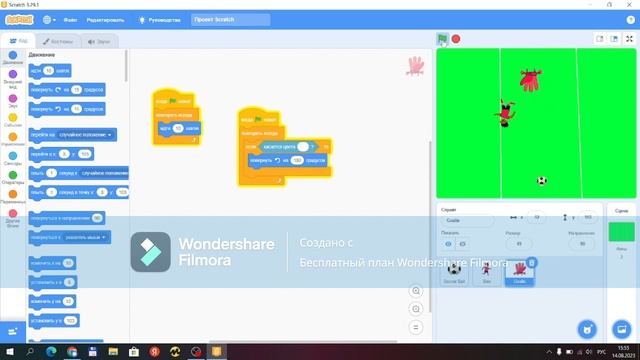This screenshot has width=640, height=360.
Task: Select the Ben sprite thumbnail
Action: pyautogui.click(x=487, y=273)
